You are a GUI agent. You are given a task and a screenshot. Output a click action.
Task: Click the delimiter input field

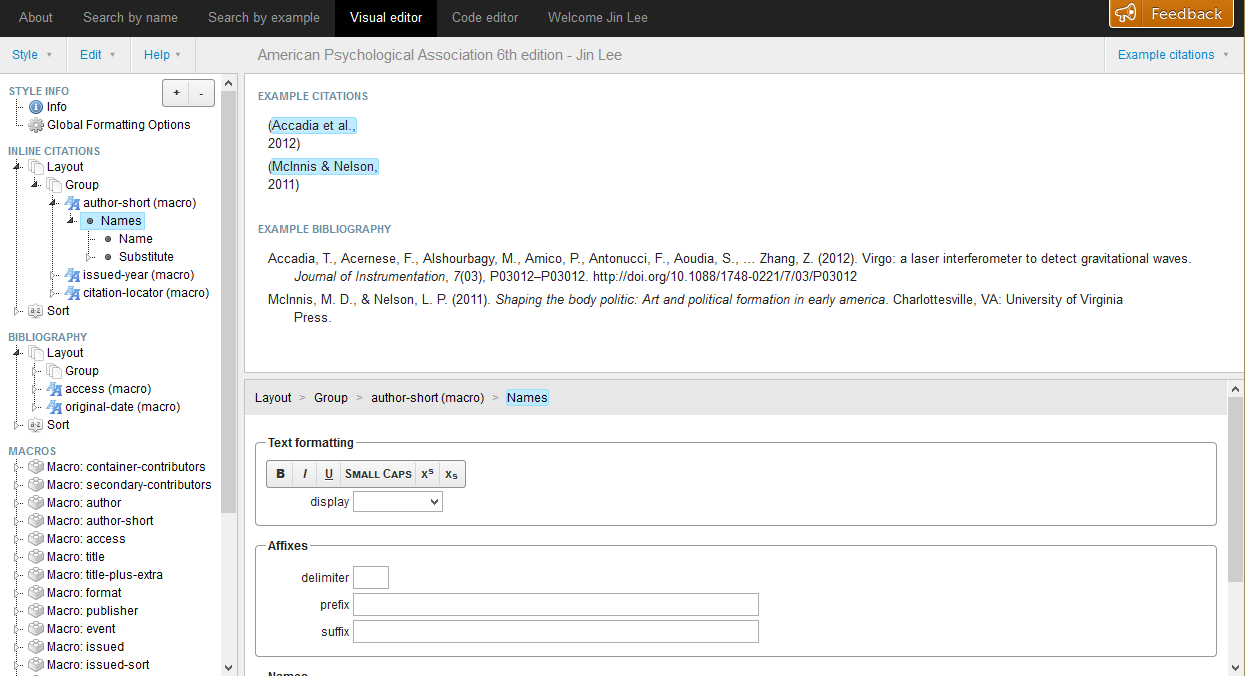tap(371, 577)
